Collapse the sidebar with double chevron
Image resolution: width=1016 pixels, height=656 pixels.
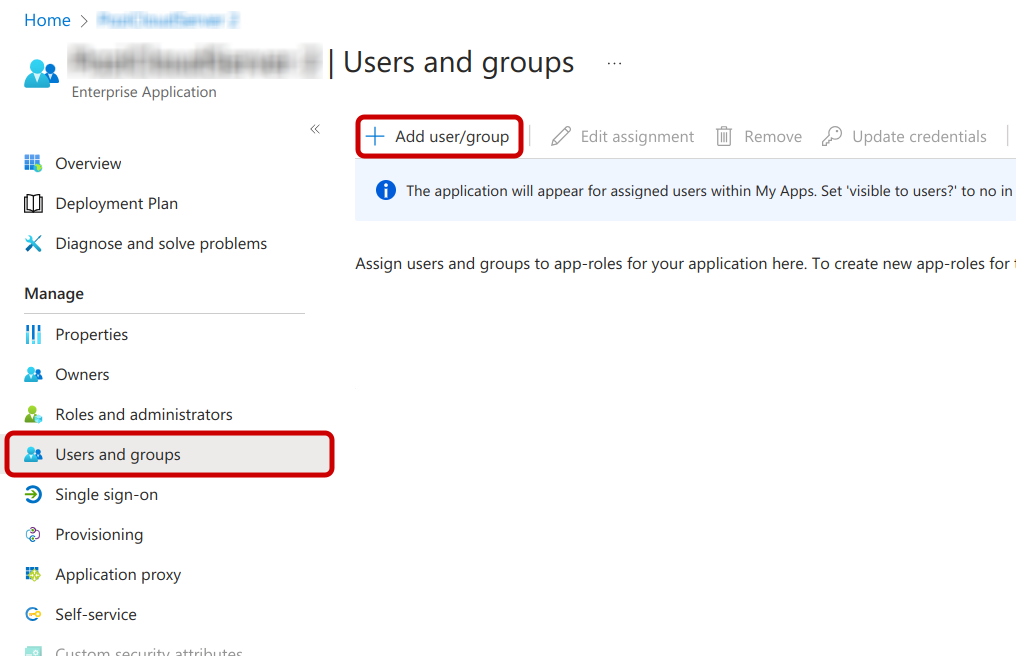[315, 129]
